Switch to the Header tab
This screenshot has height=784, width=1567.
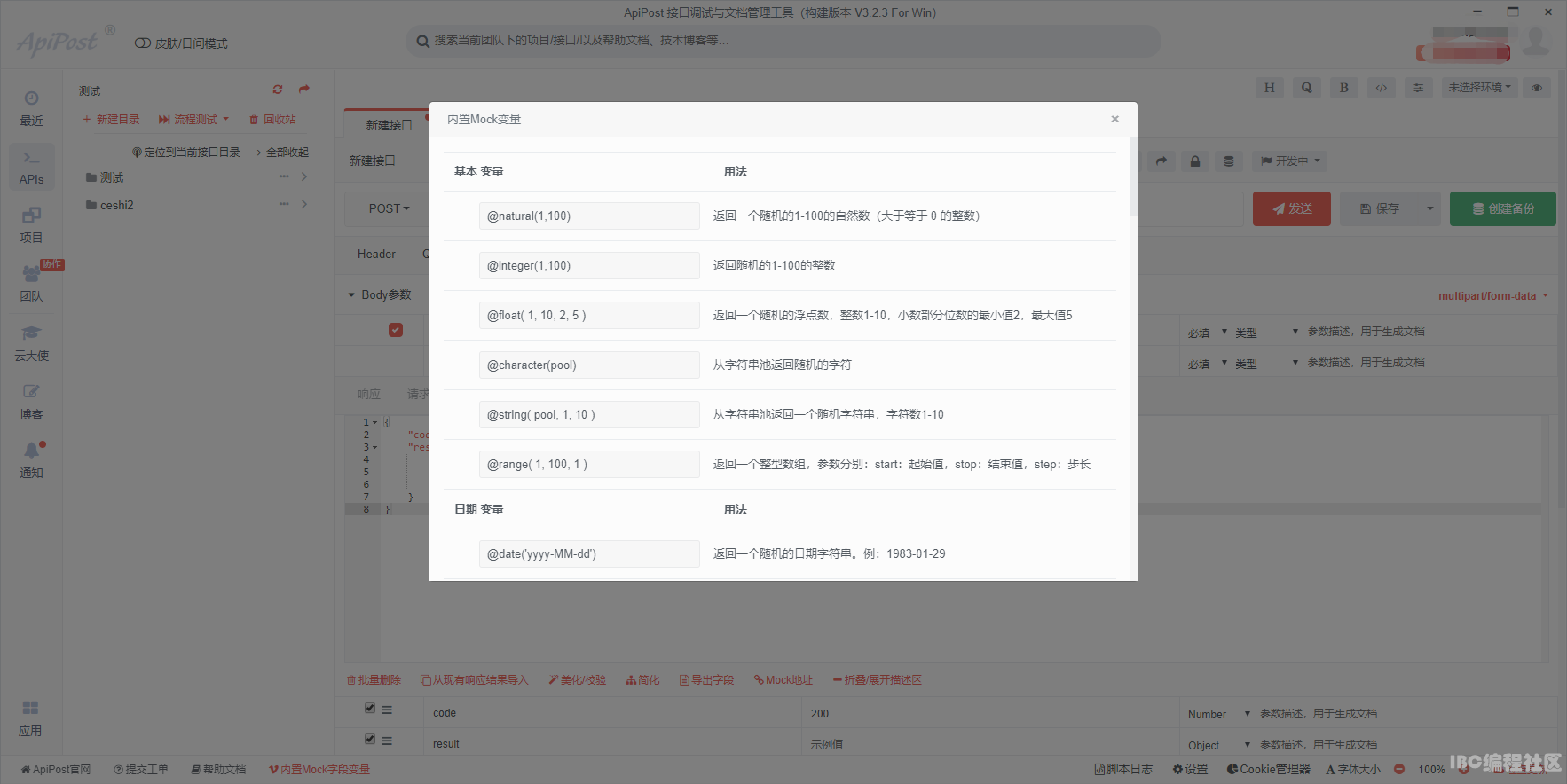click(x=376, y=255)
